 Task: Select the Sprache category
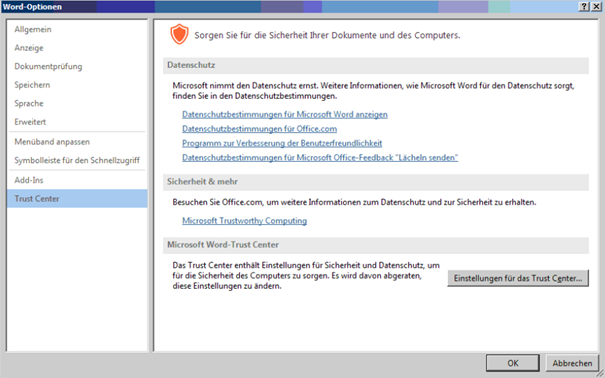(x=77, y=103)
